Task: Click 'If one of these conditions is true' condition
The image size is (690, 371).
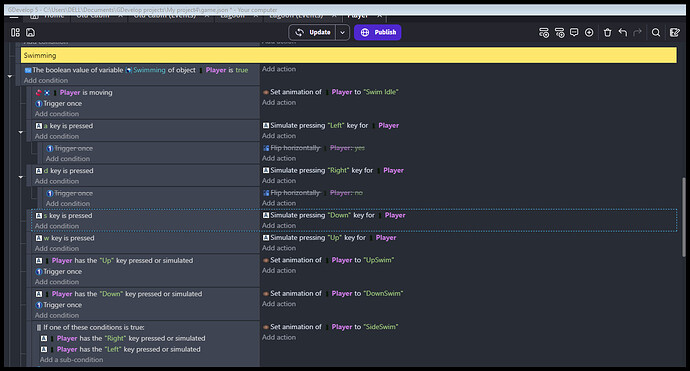Action: (x=90, y=327)
